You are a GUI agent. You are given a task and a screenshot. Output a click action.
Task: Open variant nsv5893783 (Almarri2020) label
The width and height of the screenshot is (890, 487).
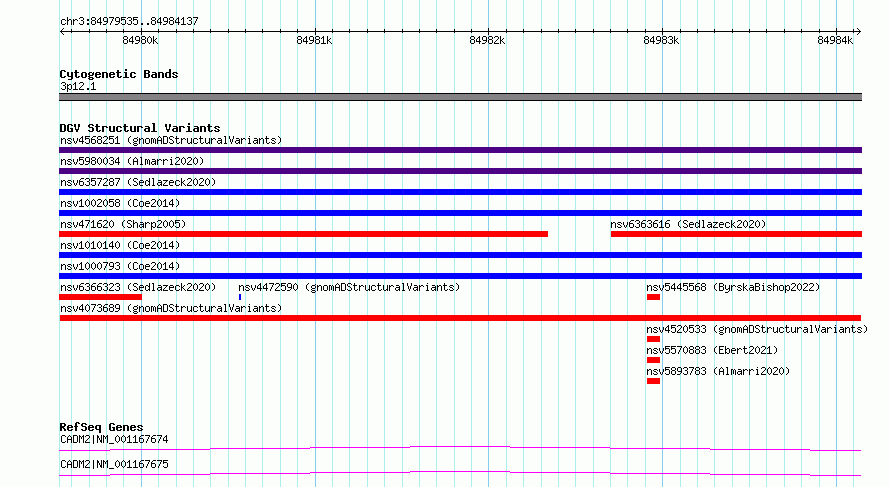(x=718, y=371)
